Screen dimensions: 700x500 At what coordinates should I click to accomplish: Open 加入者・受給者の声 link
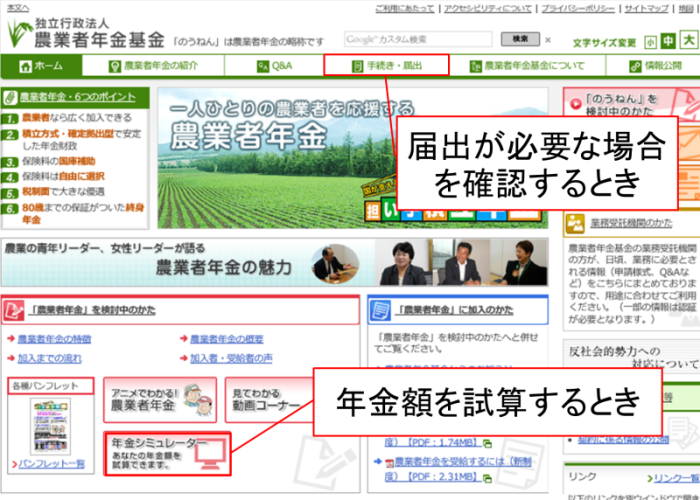tap(231, 358)
